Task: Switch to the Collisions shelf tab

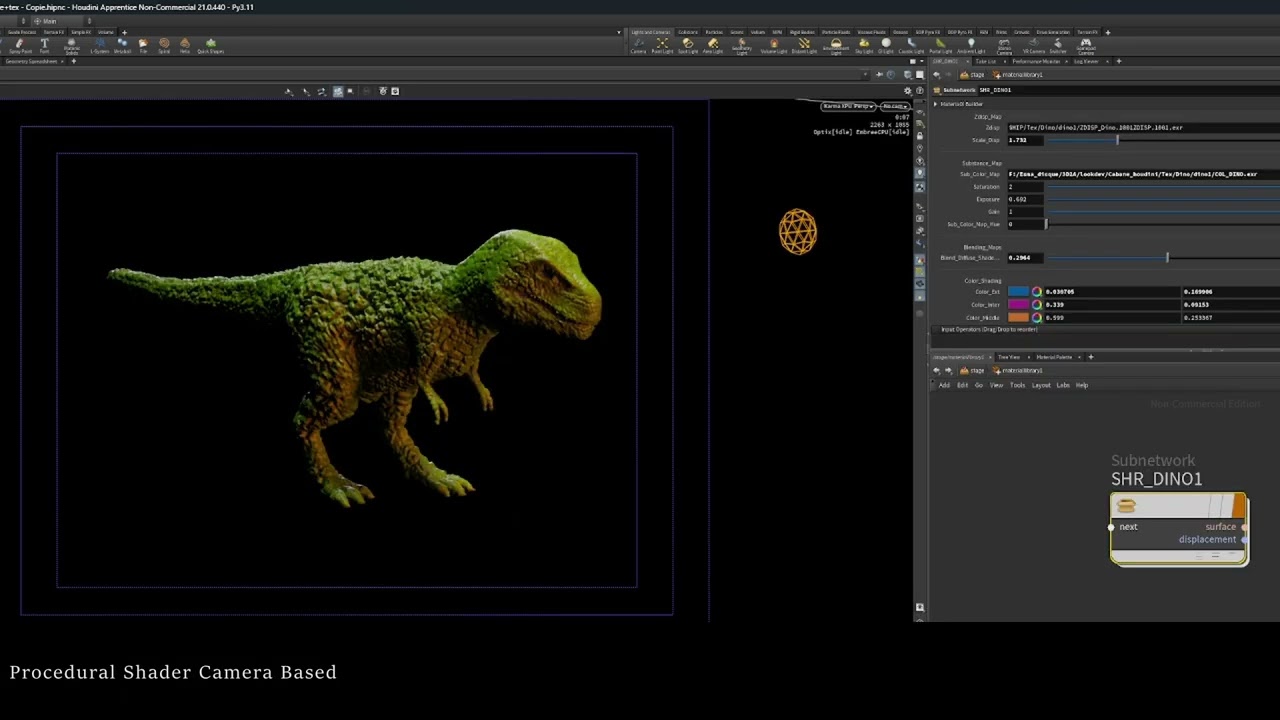Action: point(688,32)
